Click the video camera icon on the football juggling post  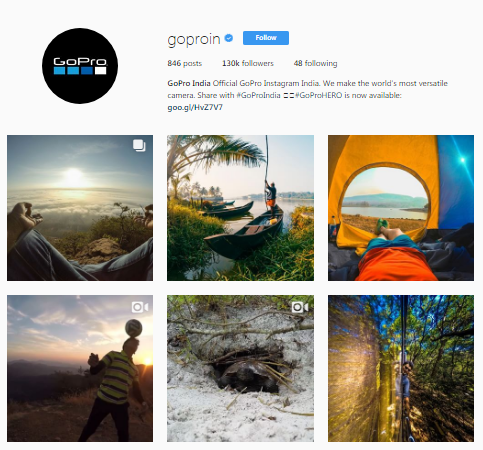click(140, 307)
